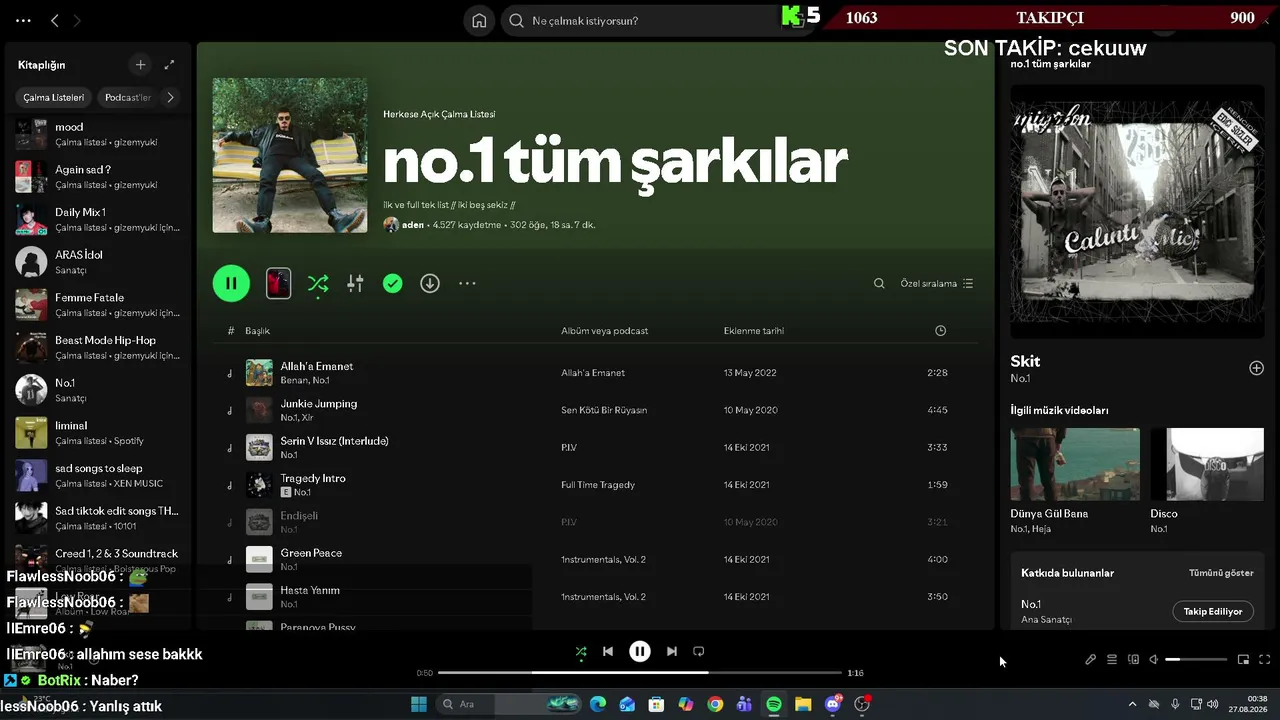
Task: Open the Özel sıralama sort dropdown
Action: click(x=937, y=283)
